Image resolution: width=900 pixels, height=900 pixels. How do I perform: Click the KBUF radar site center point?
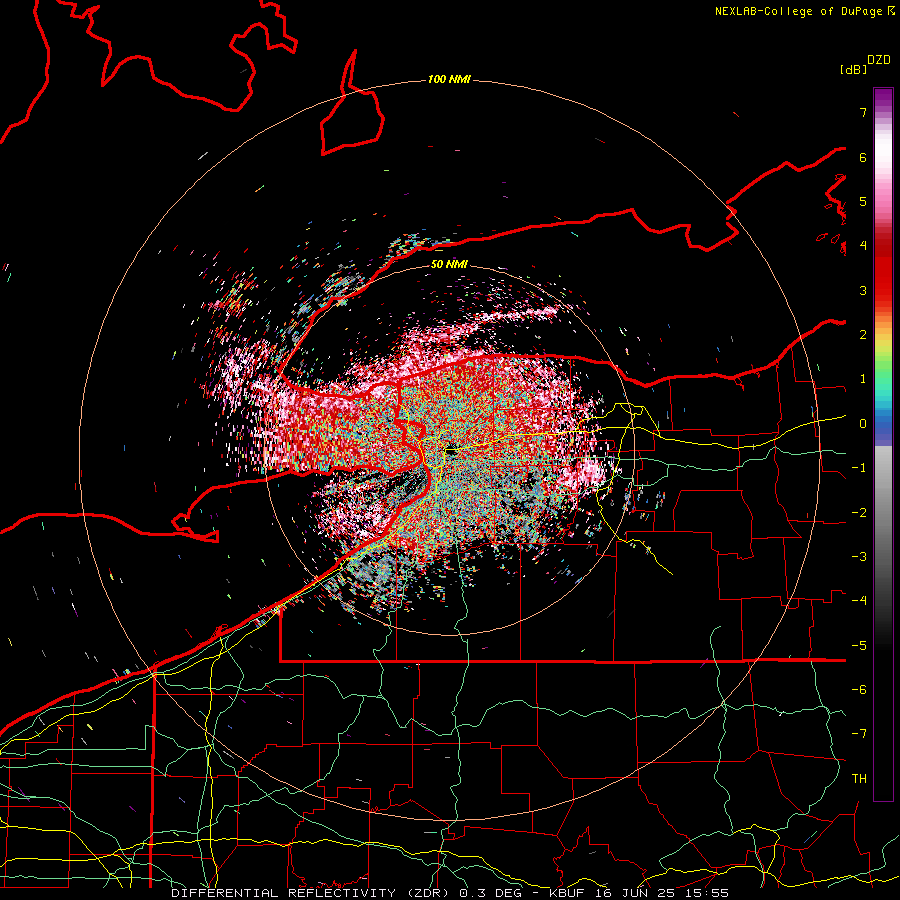click(x=449, y=452)
